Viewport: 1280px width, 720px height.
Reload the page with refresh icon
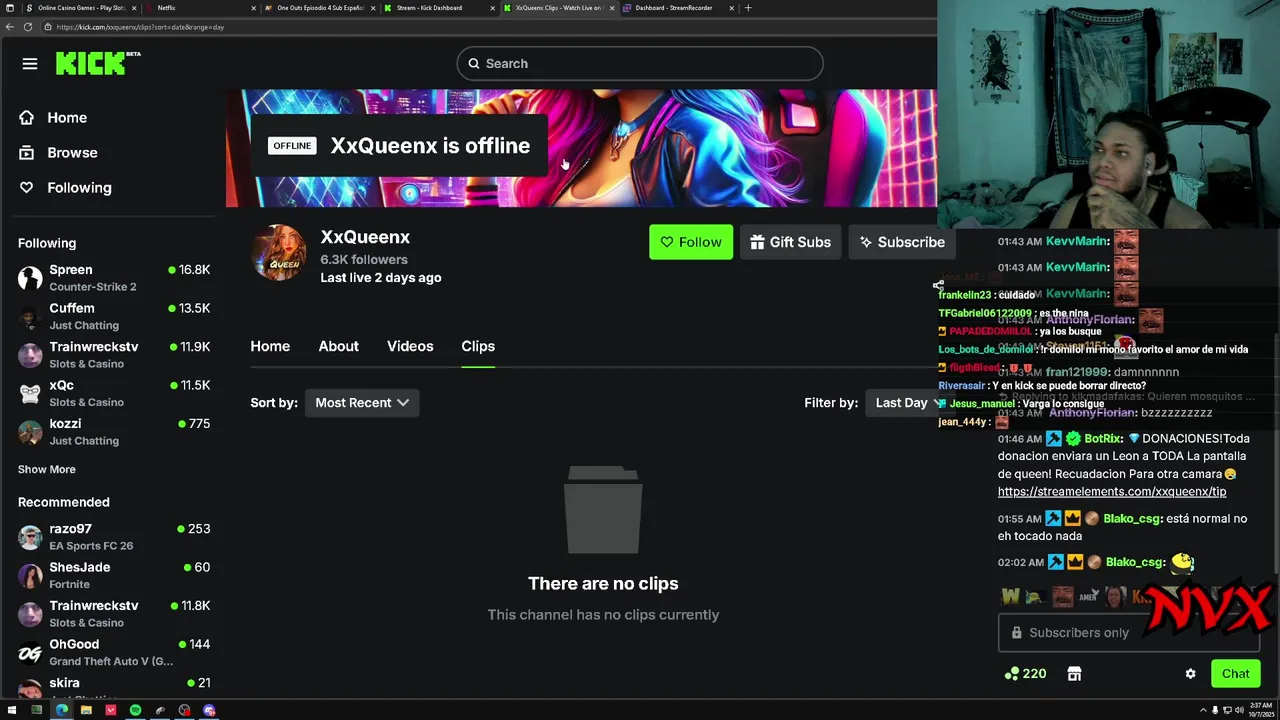tap(28, 27)
